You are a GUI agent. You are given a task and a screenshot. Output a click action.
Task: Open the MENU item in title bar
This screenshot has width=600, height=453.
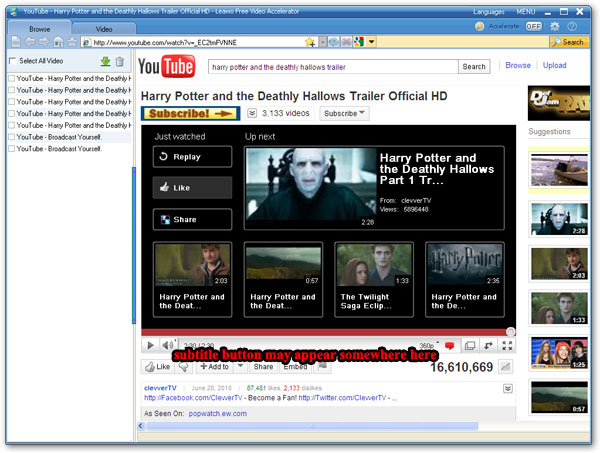pos(526,12)
